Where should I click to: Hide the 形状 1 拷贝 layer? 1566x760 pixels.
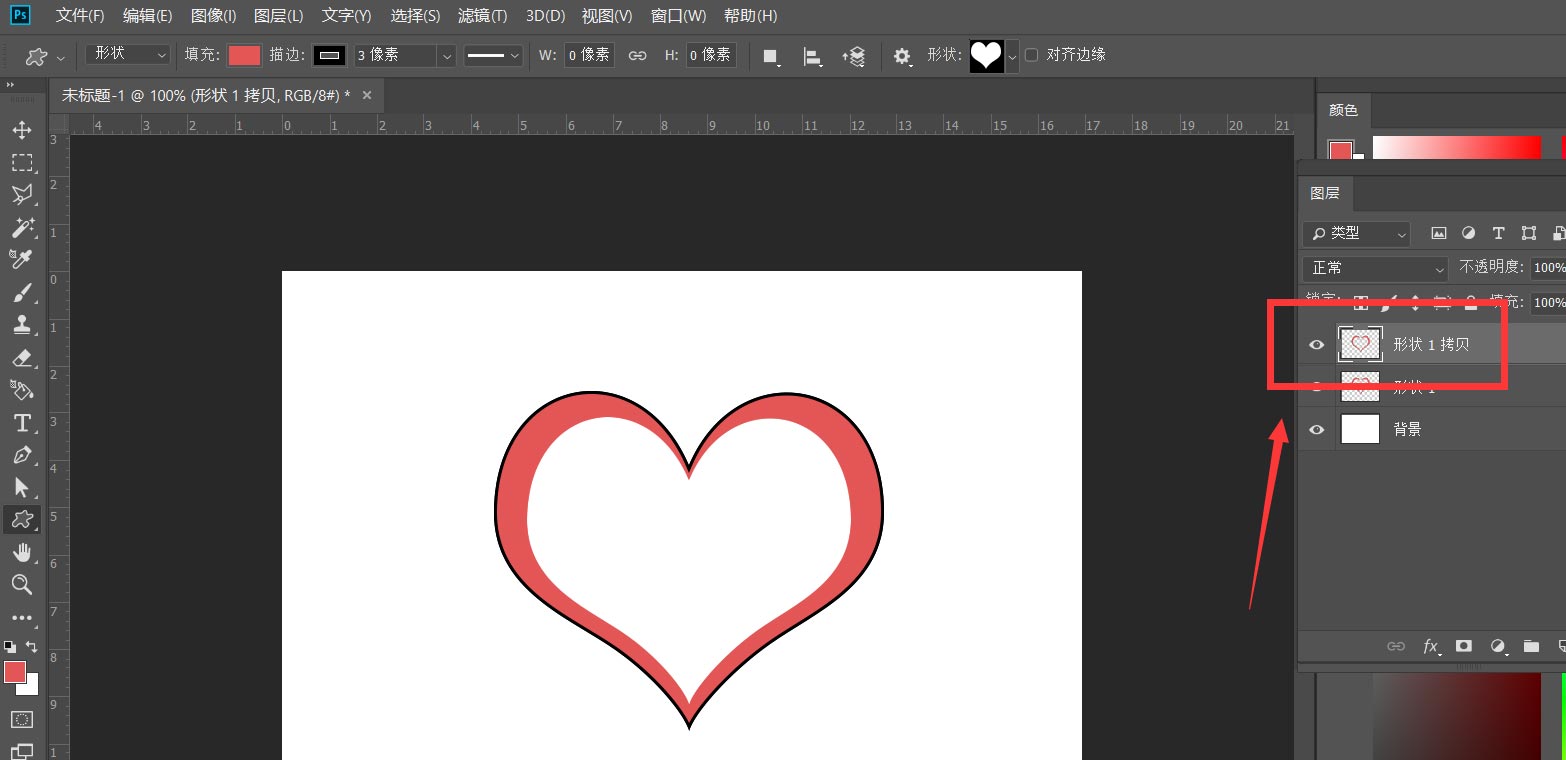pyautogui.click(x=1317, y=345)
